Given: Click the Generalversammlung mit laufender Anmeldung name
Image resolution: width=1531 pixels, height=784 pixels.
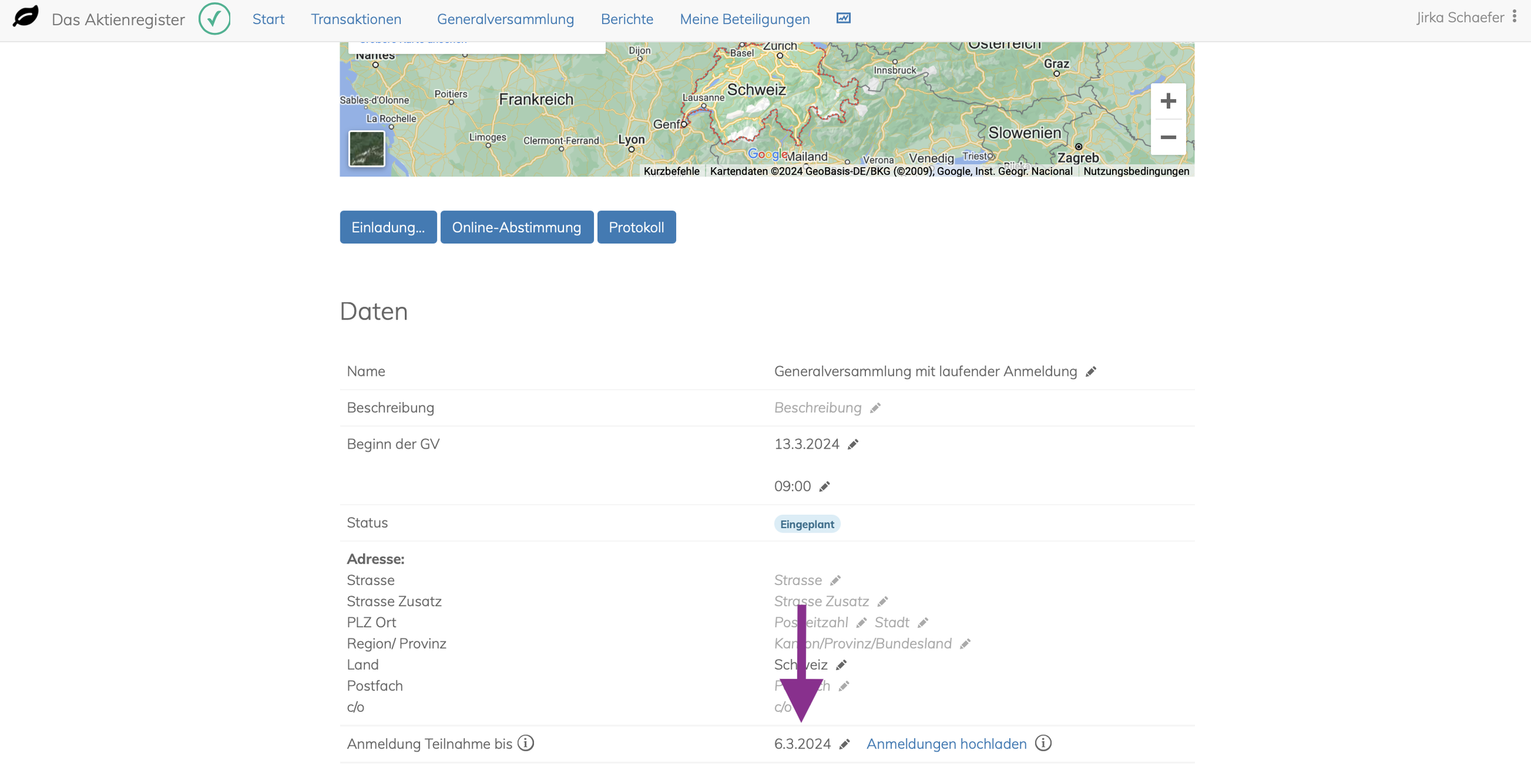Looking at the screenshot, I should pos(925,371).
